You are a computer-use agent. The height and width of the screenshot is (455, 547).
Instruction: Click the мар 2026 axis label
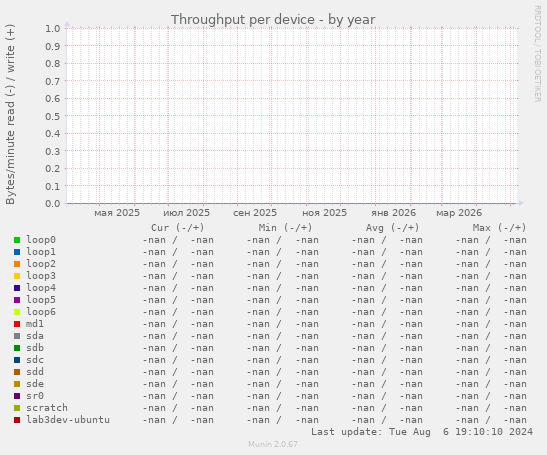[459, 213]
